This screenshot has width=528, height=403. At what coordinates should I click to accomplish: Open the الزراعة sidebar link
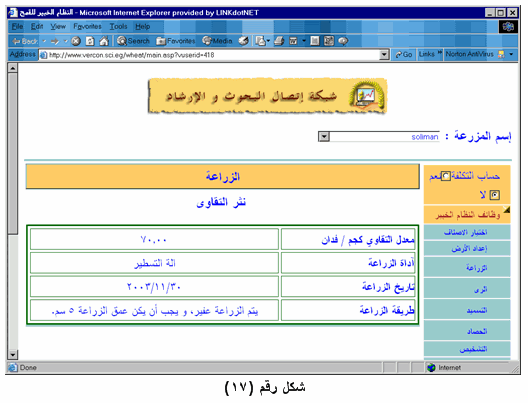467,268
